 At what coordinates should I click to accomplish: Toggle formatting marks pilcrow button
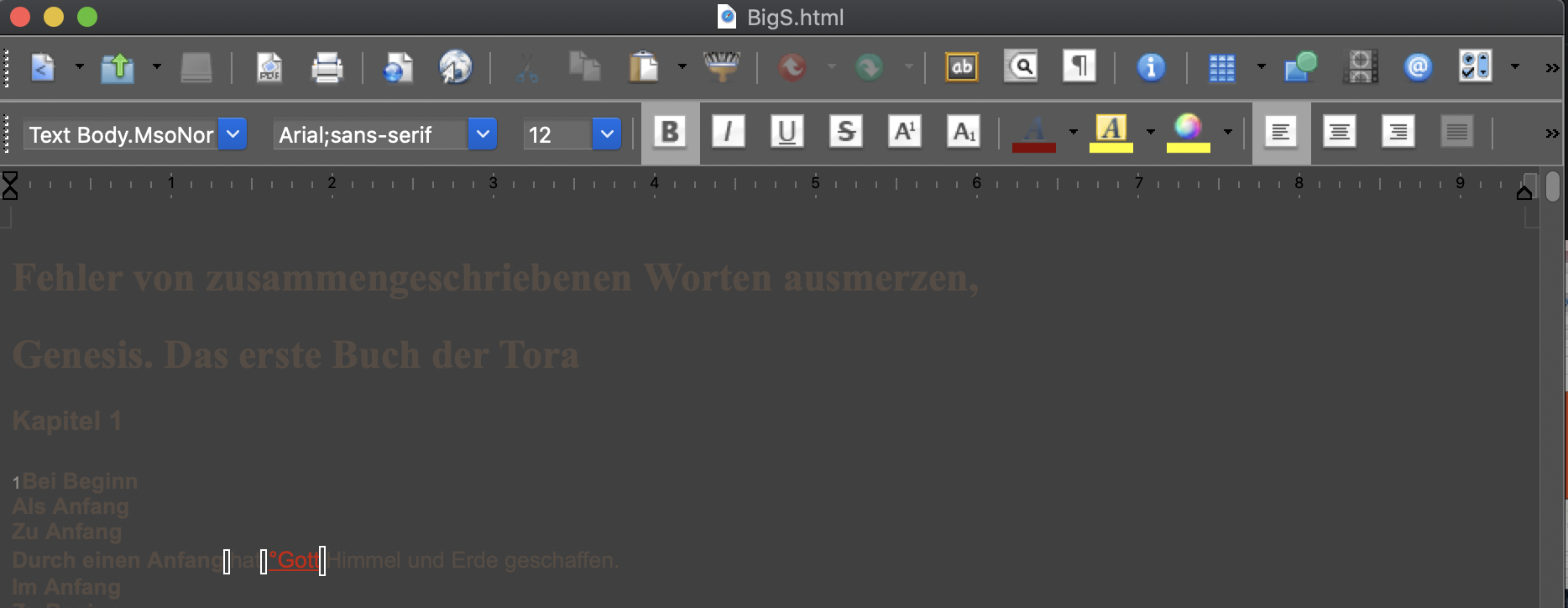click(x=1079, y=66)
